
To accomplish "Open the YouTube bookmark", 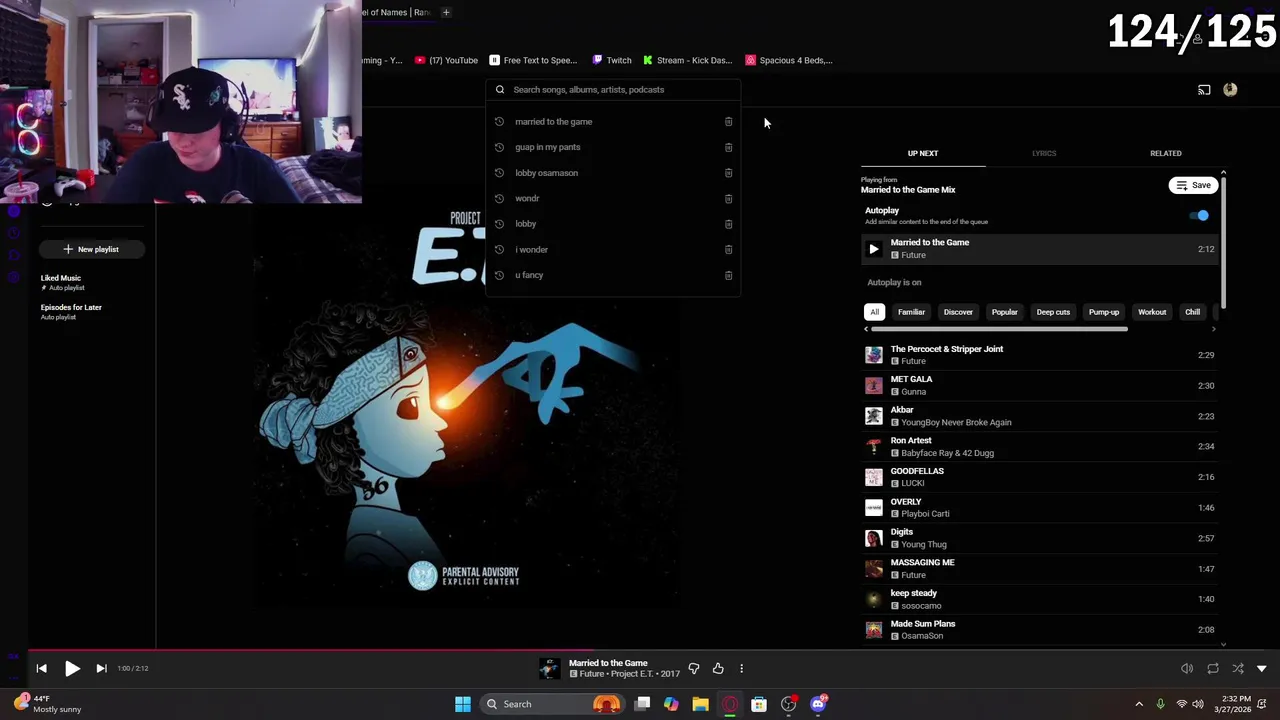I will (446, 60).
